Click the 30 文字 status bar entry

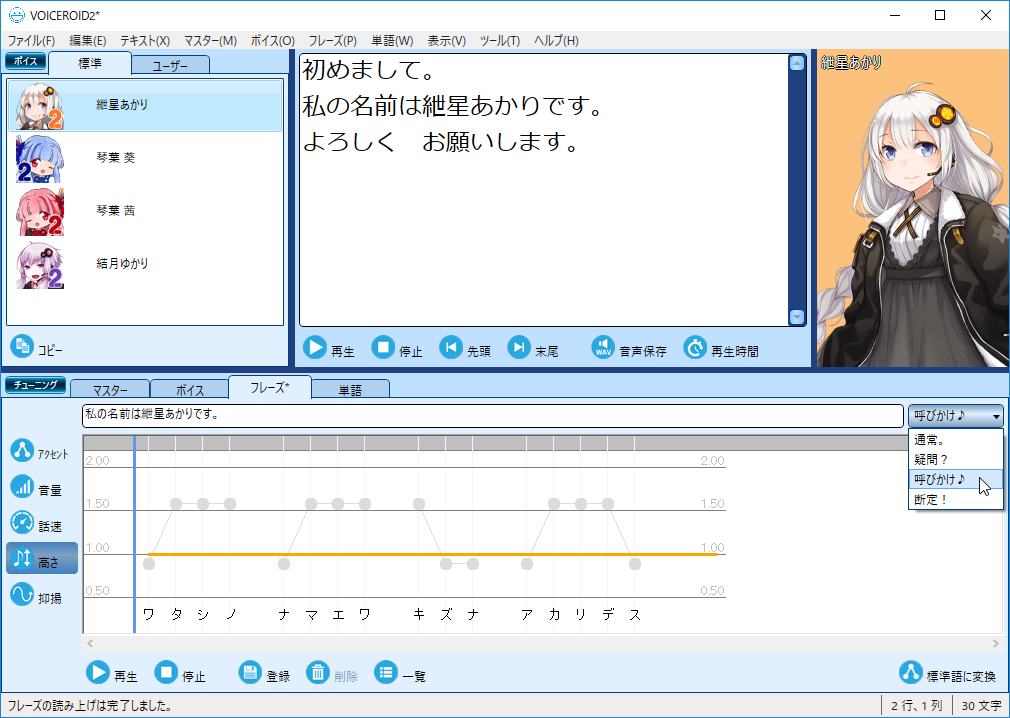point(981,706)
